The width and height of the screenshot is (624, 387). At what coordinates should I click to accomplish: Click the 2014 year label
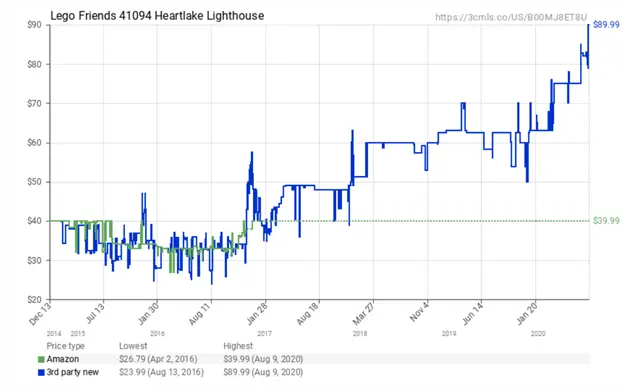(x=54, y=334)
